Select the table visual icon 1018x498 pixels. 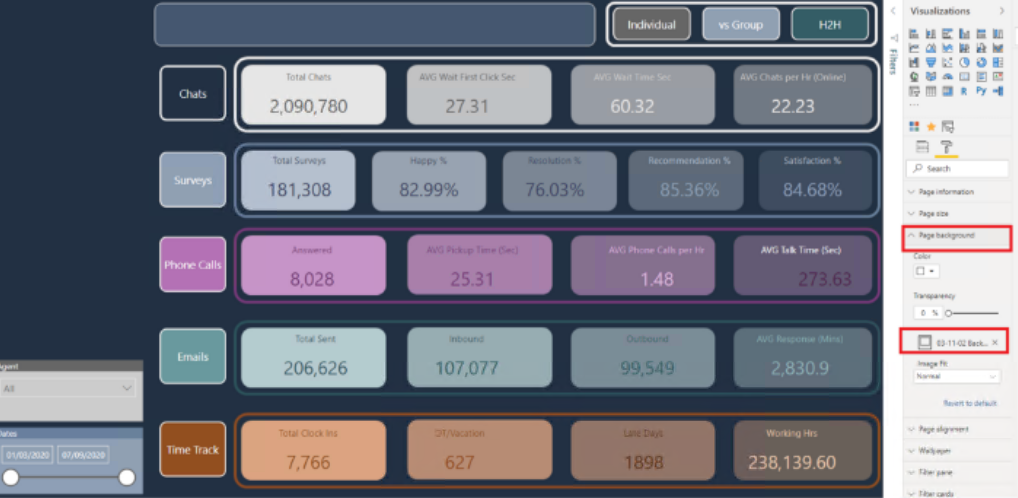point(931,91)
